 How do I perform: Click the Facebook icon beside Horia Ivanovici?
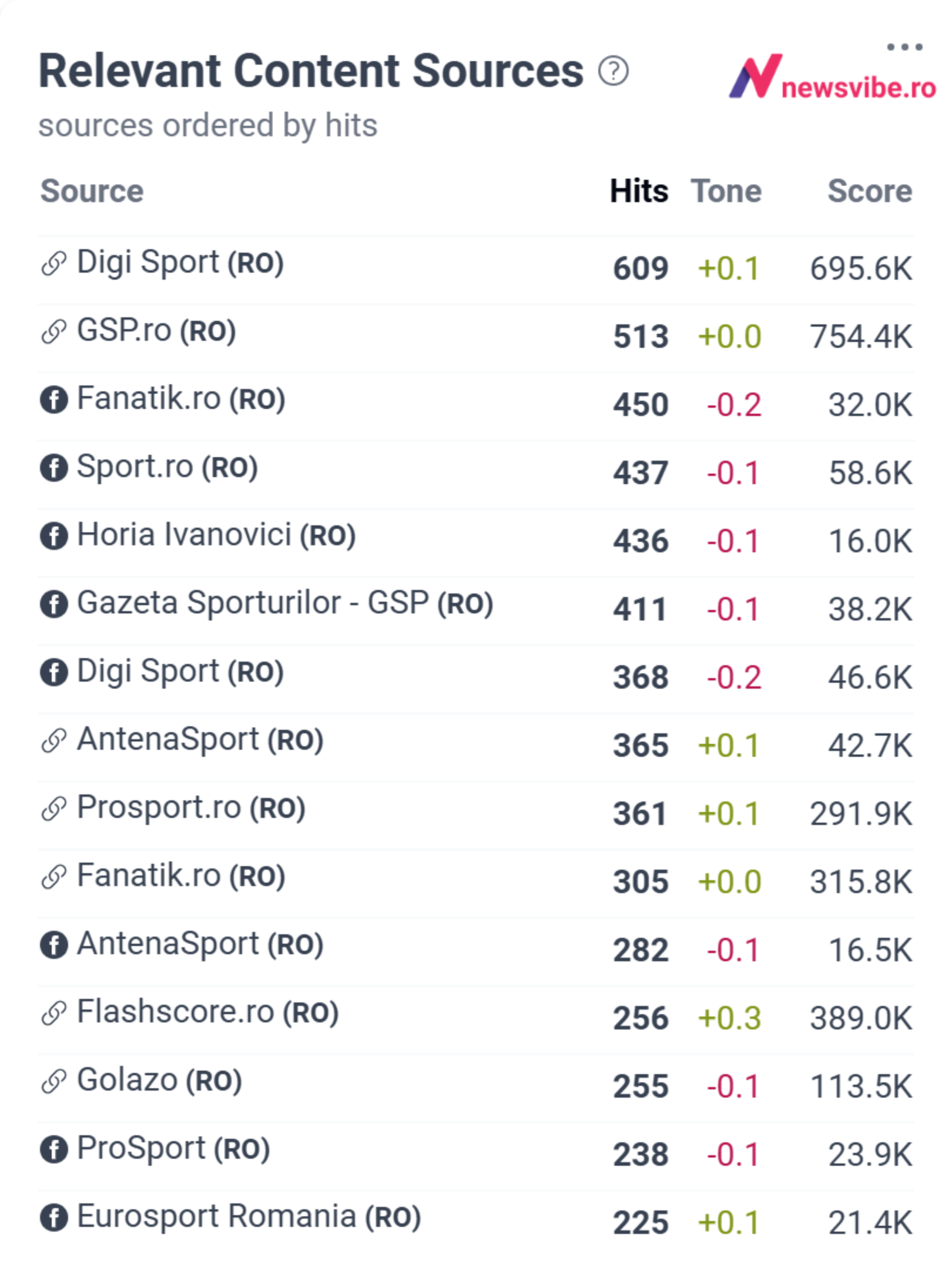tap(53, 536)
